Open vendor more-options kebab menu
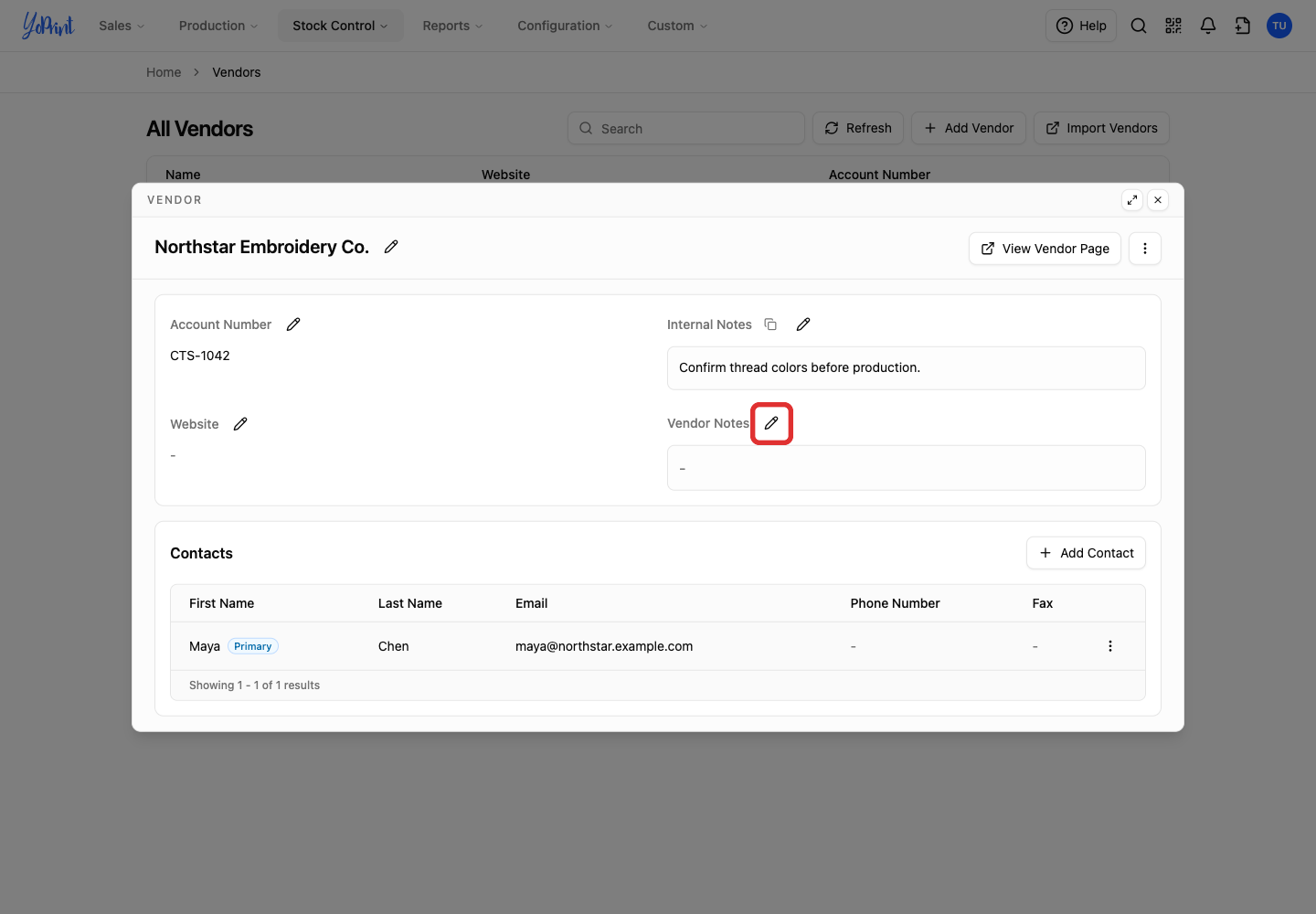The height and width of the screenshot is (914, 1316). tap(1145, 249)
